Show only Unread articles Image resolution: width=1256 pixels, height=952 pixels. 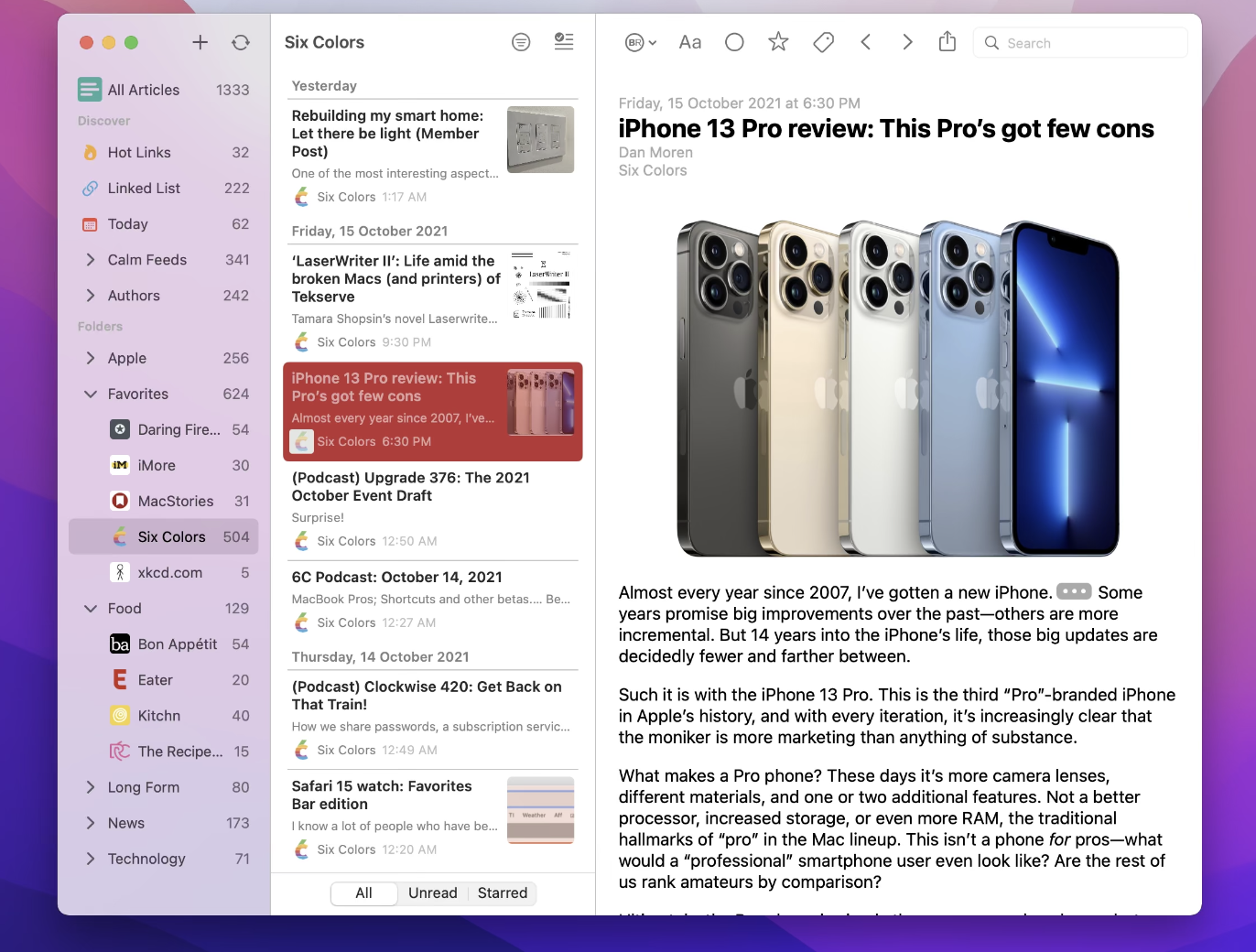(432, 893)
